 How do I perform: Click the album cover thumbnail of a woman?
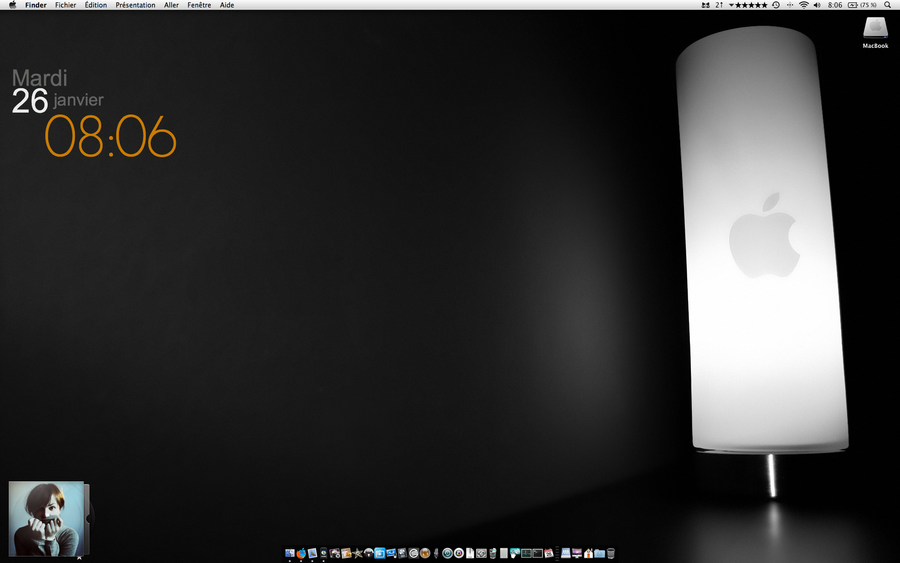tap(46, 518)
